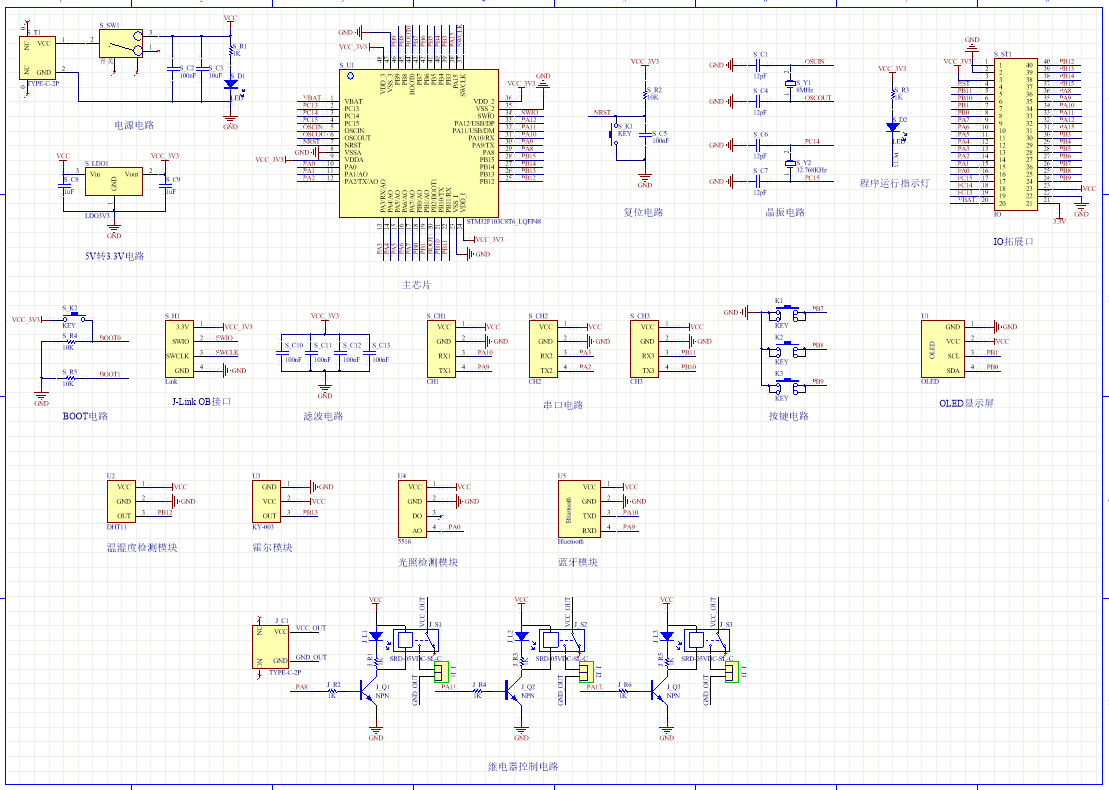Select the LDO3V3 regulator component
This screenshot has height=790, width=1109.
tap(114, 181)
